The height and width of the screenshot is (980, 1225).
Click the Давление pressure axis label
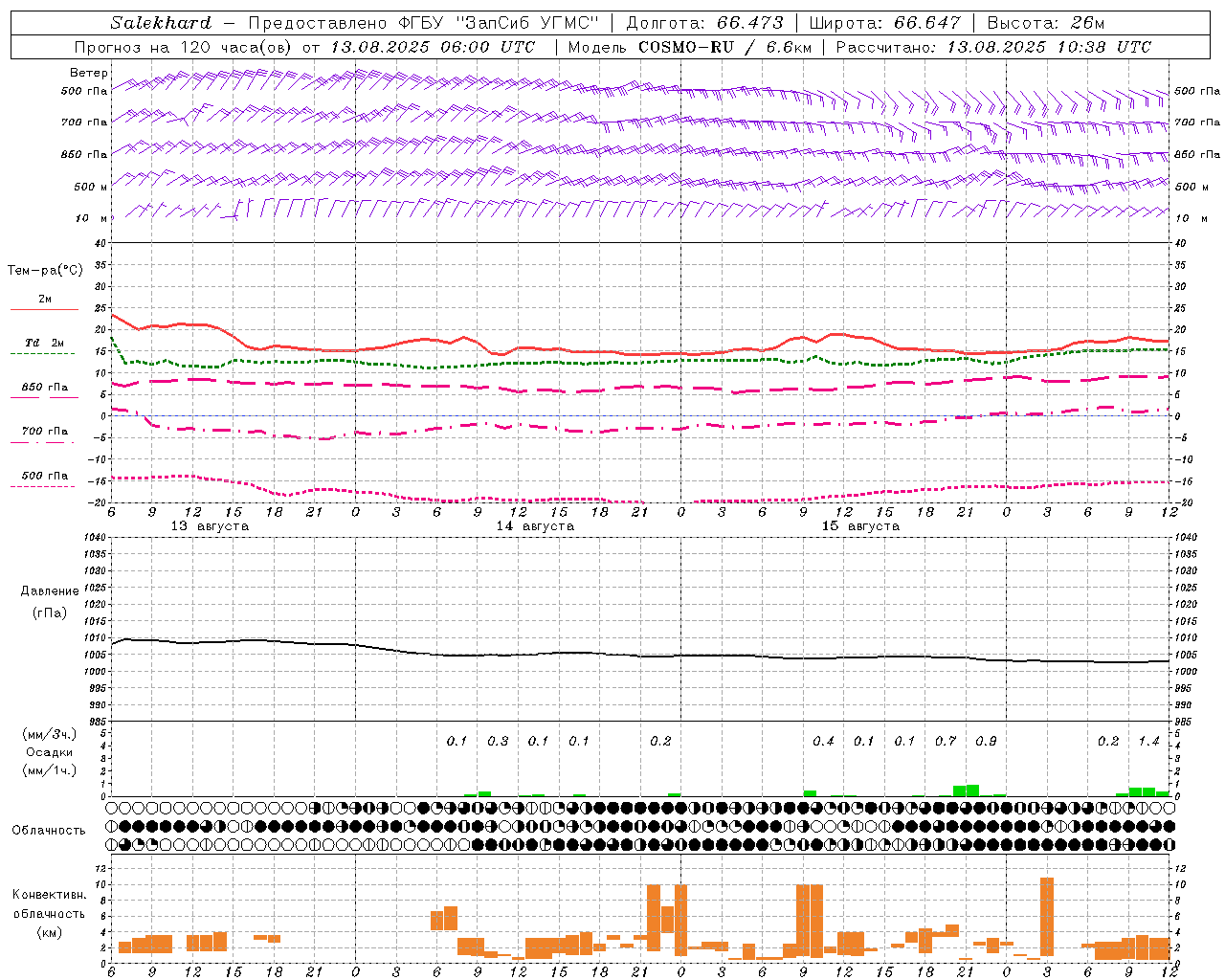tap(50, 591)
